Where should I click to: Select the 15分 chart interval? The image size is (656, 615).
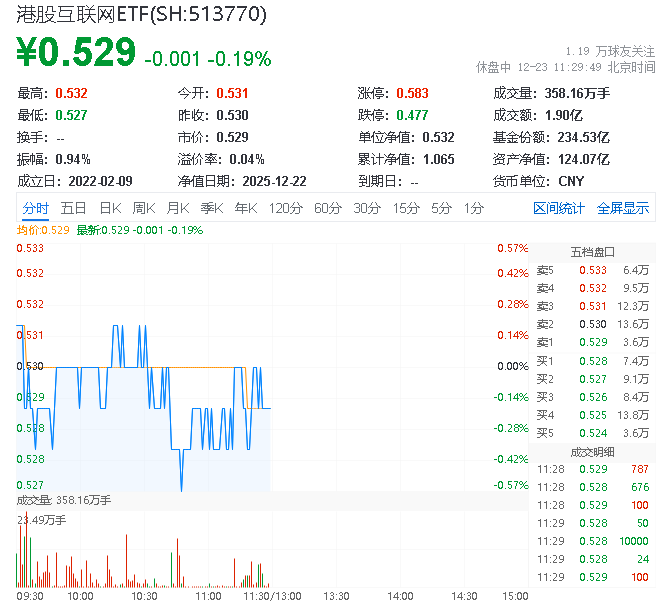pyautogui.click(x=406, y=208)
